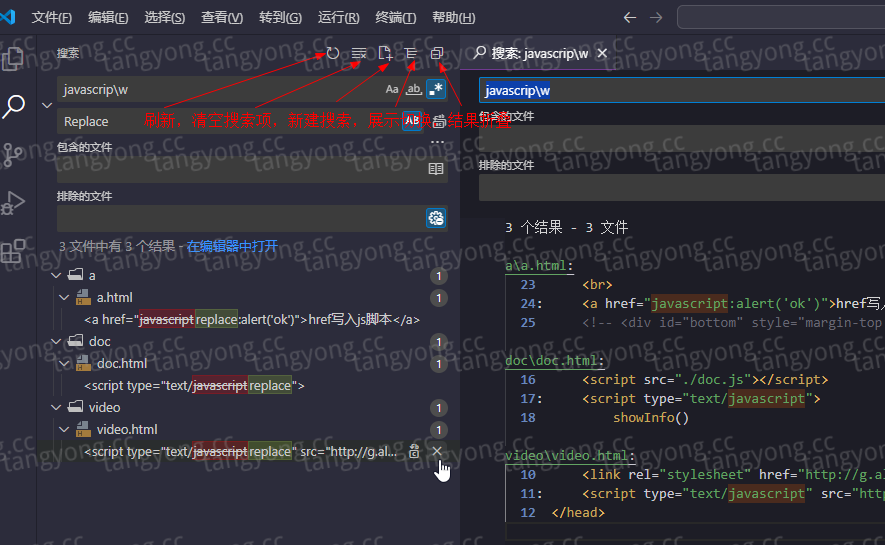This screenshot has height=545, width=885.
Task: Open the 编辑(E) menu
Action: click(x=108, y=17)
